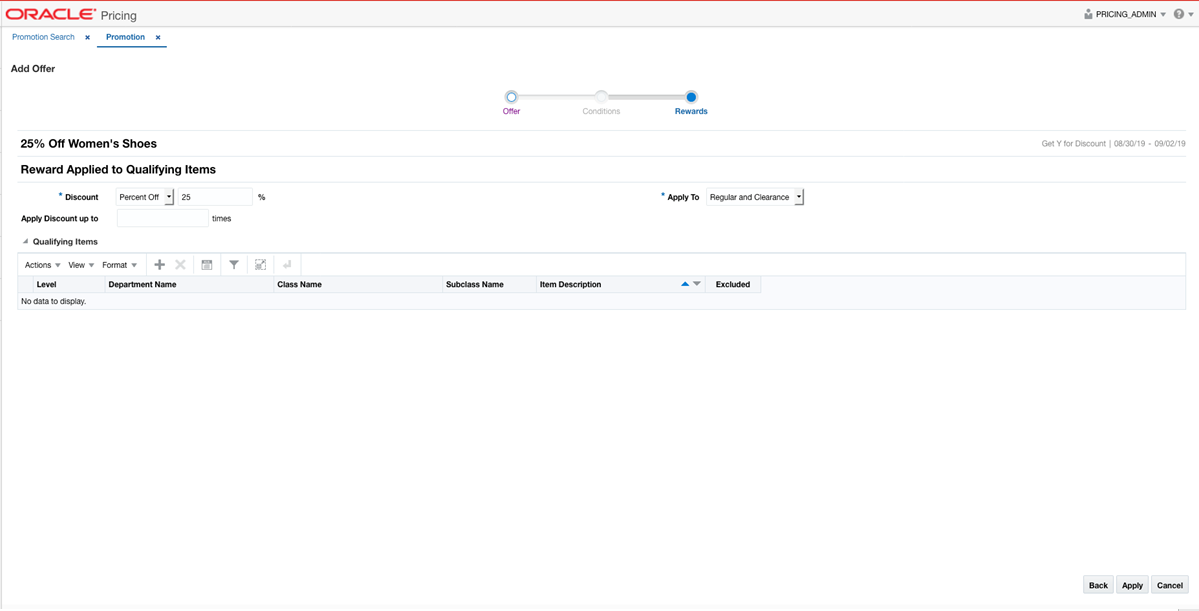Go to the Offer step in the train
The height and width of the screenshot is (611, 1199).
(511, 97)
